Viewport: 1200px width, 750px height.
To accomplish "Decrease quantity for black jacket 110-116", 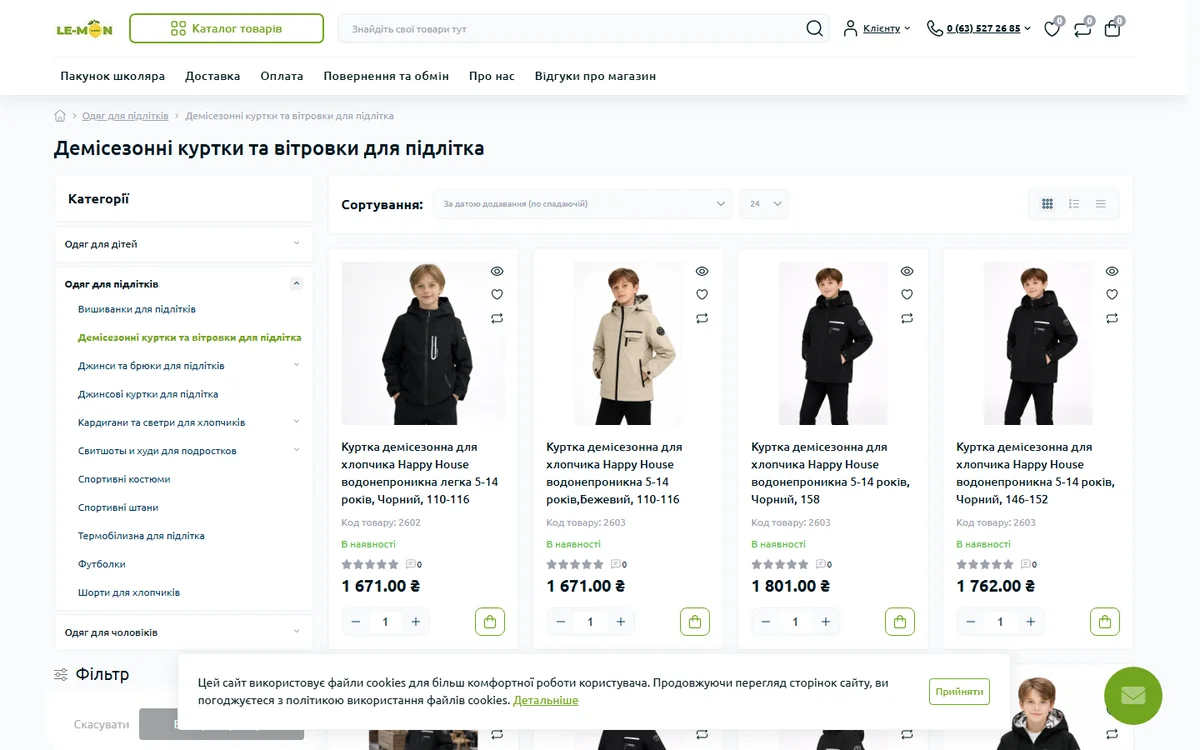I will click(356, 622).
